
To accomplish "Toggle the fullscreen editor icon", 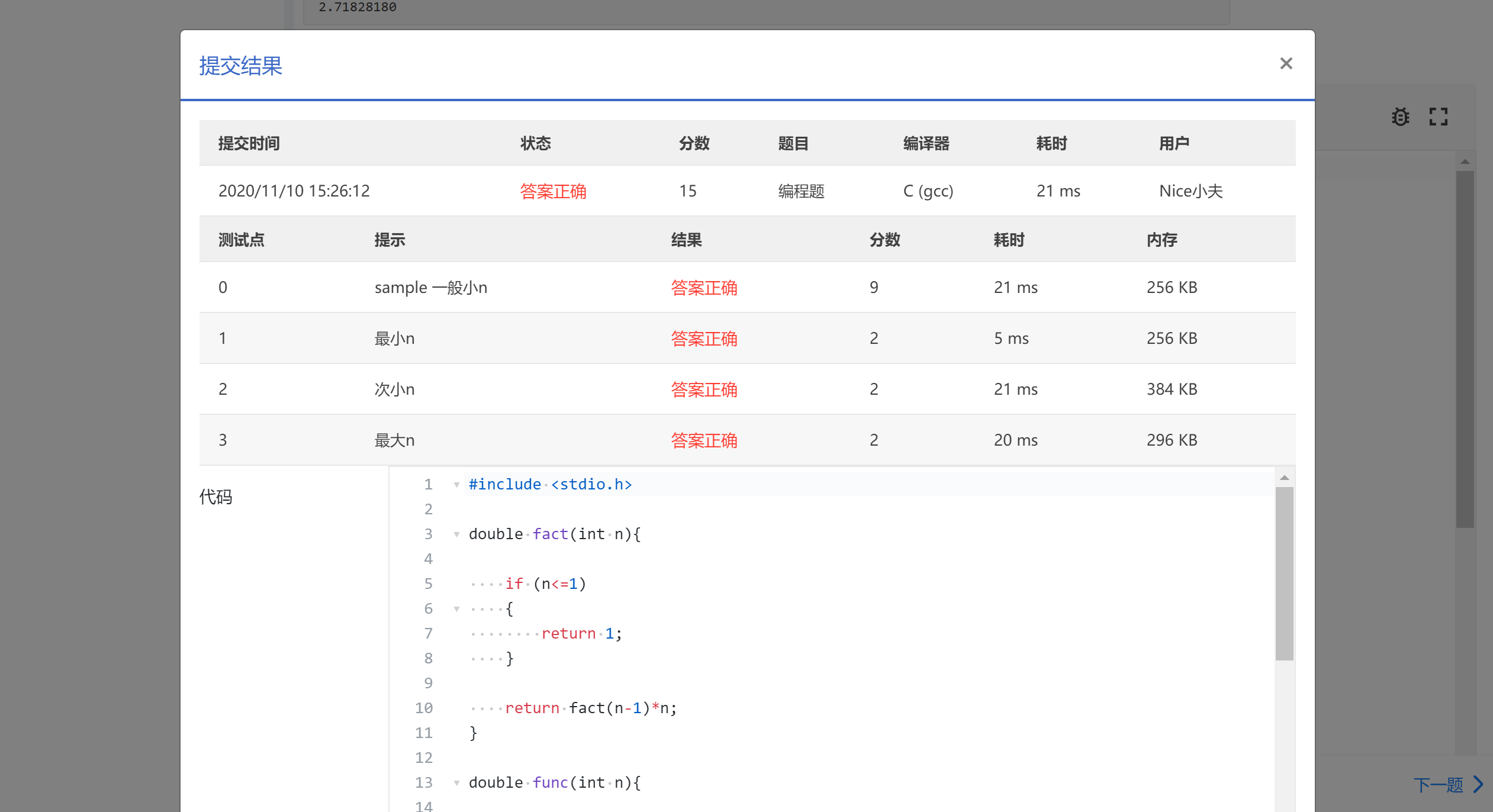I will (x=1438, y=117).
